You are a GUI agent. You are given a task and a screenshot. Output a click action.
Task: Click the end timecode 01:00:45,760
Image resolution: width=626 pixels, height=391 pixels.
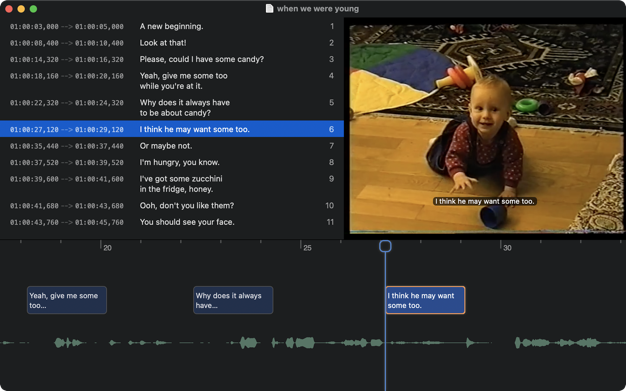pyautogui.click(x=99, y=222)
